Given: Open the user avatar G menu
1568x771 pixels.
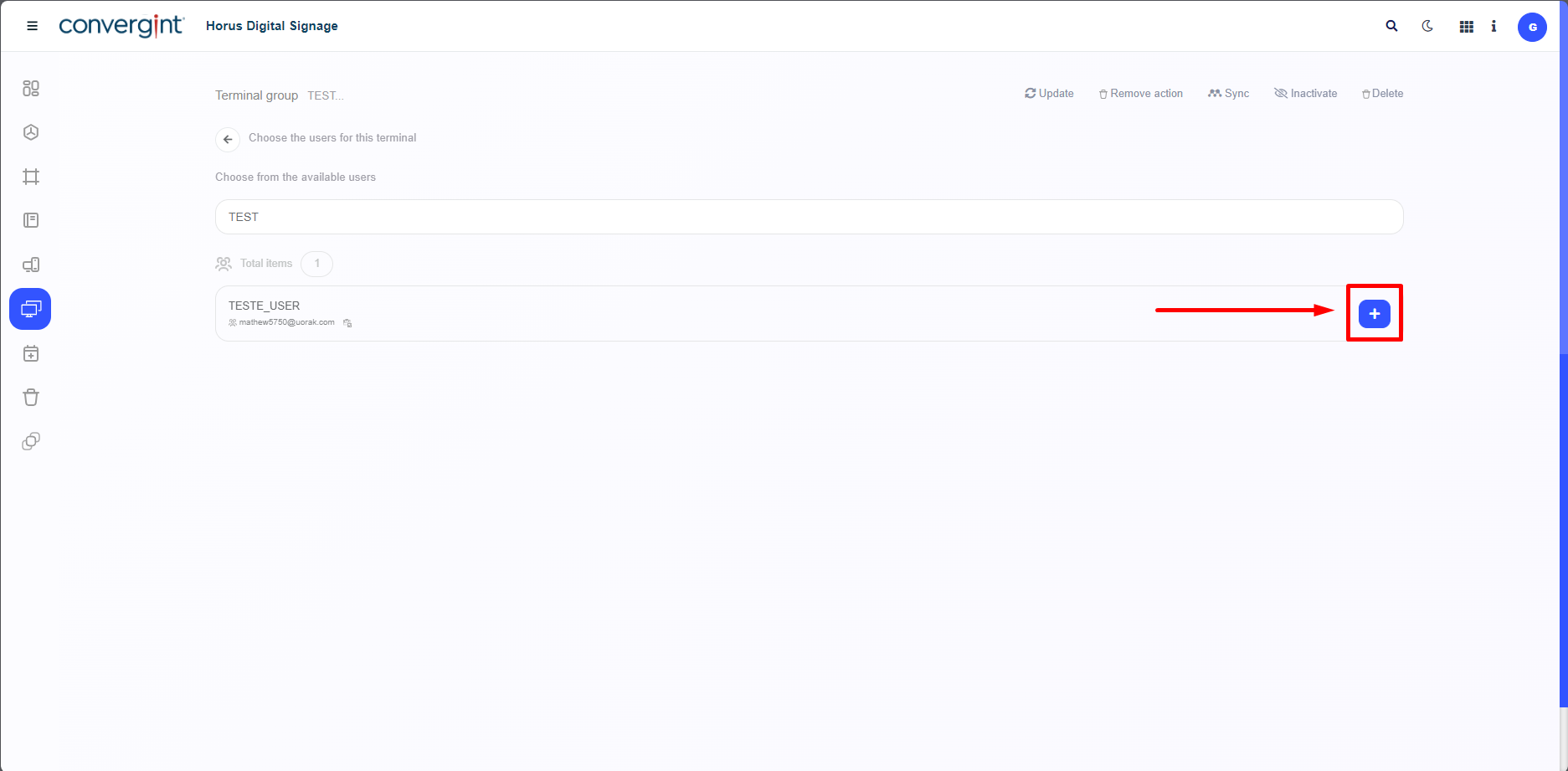Looking at the screenshot, I should 1532,27.
